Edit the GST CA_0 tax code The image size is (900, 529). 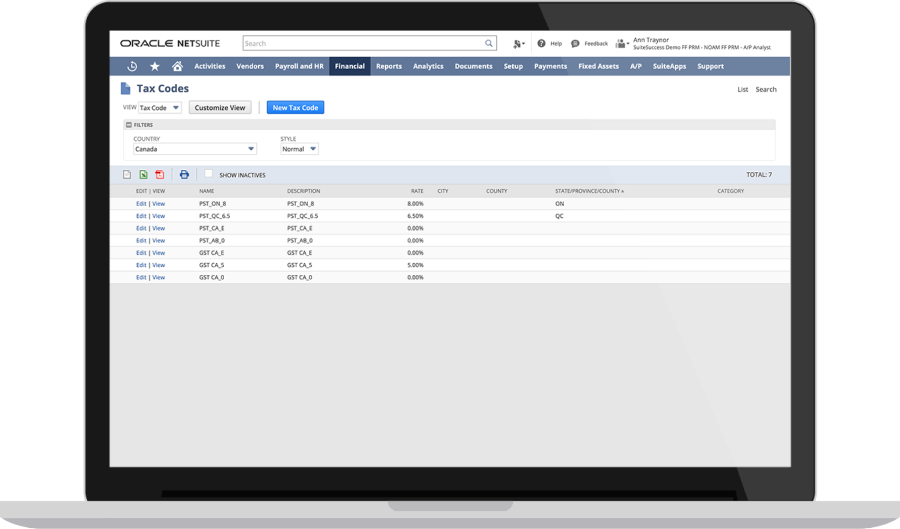(141, 277)
